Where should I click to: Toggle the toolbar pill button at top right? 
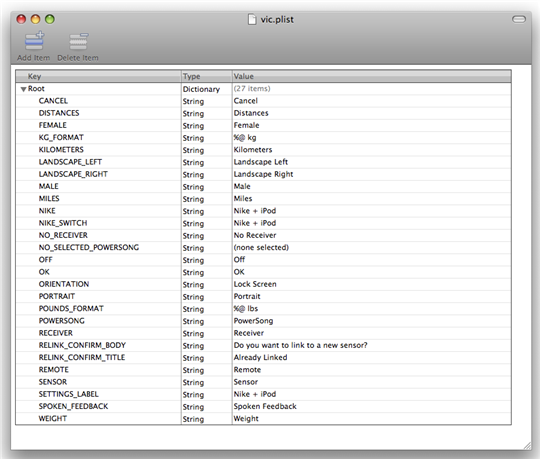[x=519, y=19]
